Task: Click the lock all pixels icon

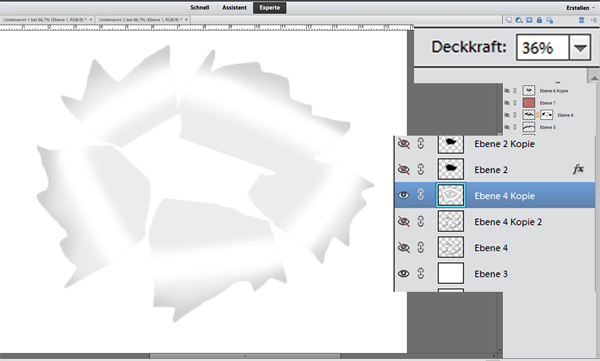Action: [539, 20]
